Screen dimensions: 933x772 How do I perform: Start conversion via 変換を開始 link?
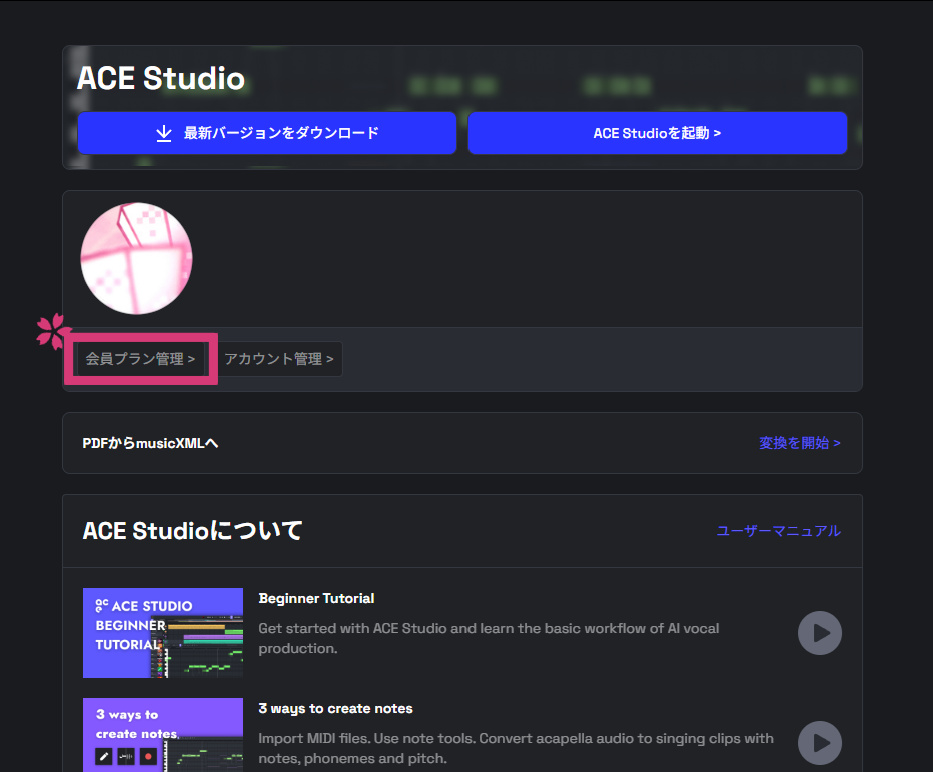point(799,443)
